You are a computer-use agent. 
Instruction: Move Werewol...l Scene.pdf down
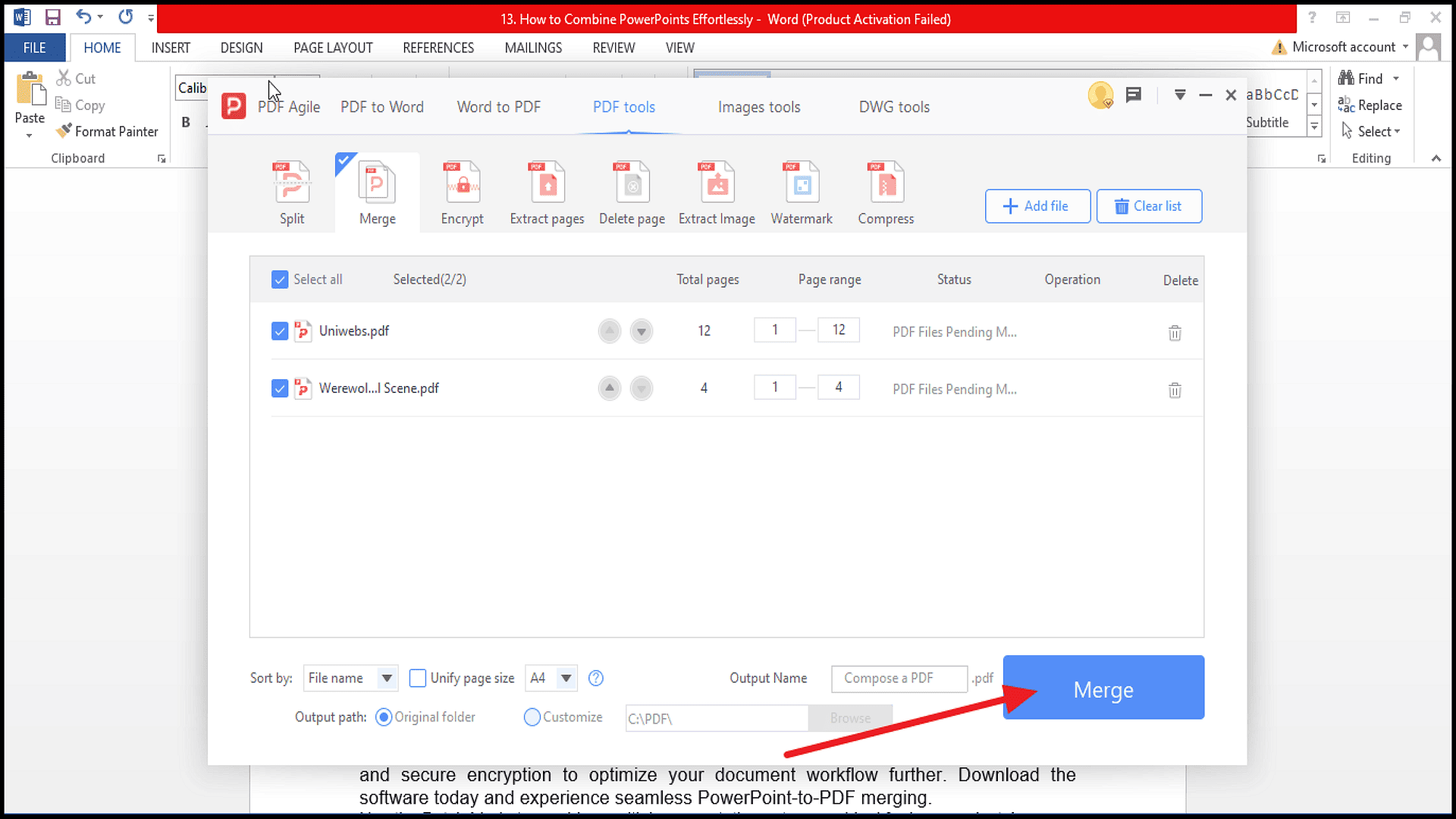[x=642, y=388]
